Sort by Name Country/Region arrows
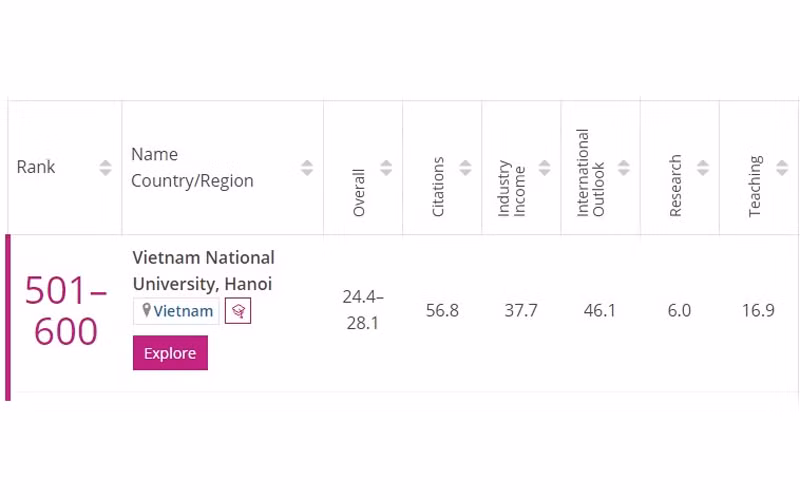 pos(307,168)
